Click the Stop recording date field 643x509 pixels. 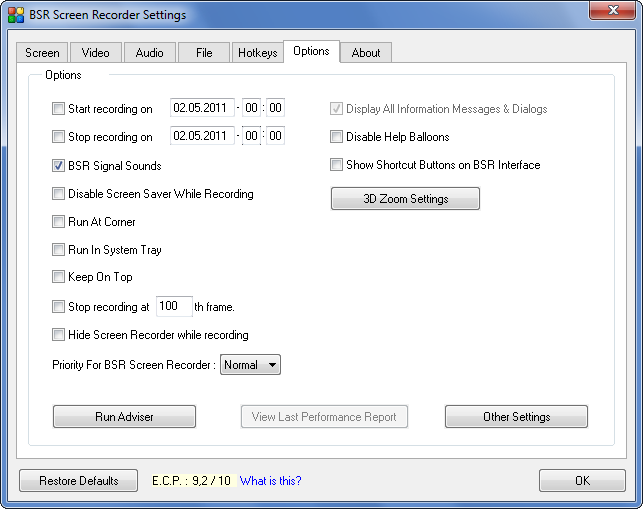202,136
